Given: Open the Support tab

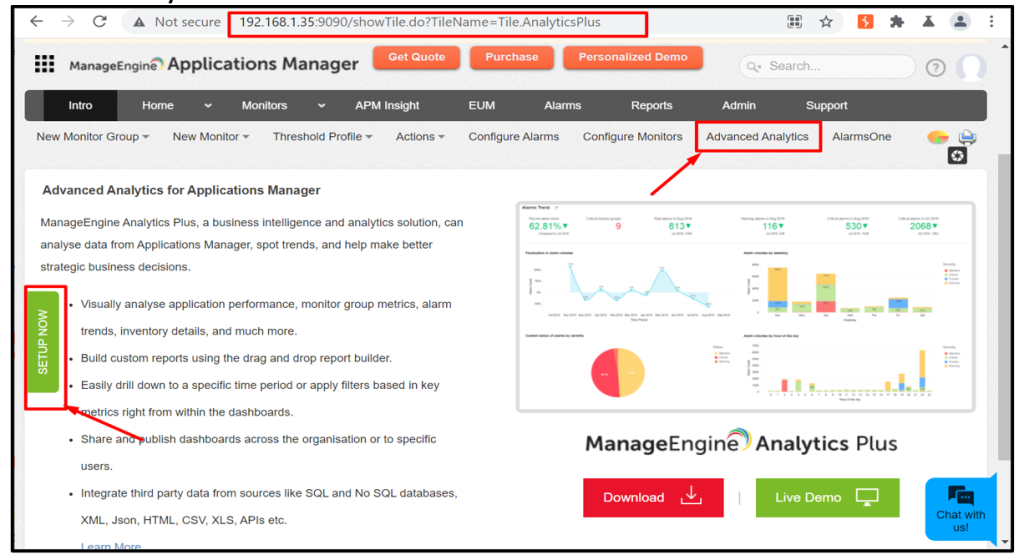Looking at the screenshot, I should pyautogui.click(x=827, y=106).
